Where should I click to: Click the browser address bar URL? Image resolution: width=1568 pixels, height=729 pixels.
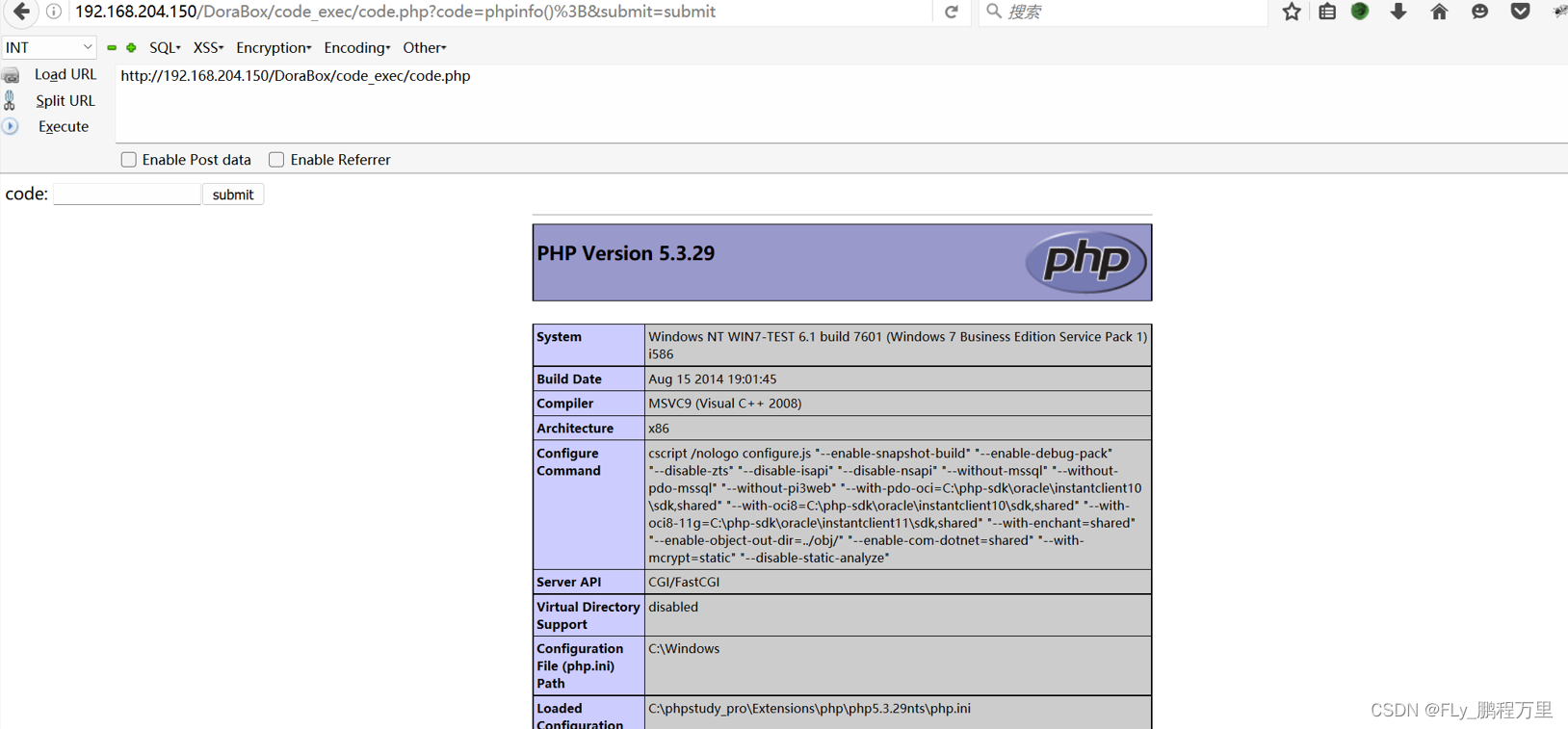395,12
